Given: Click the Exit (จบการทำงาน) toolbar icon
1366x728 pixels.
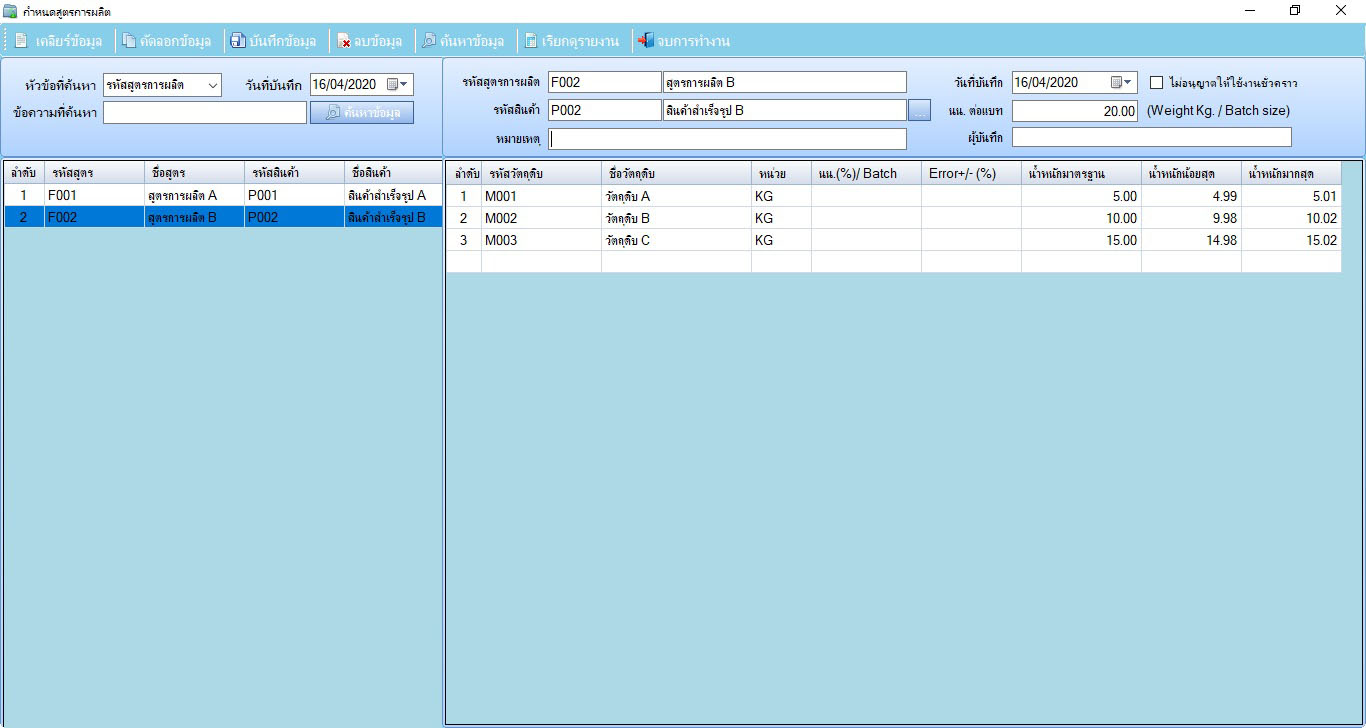Looking at the screenshot, I should click(x=646, y=41).
